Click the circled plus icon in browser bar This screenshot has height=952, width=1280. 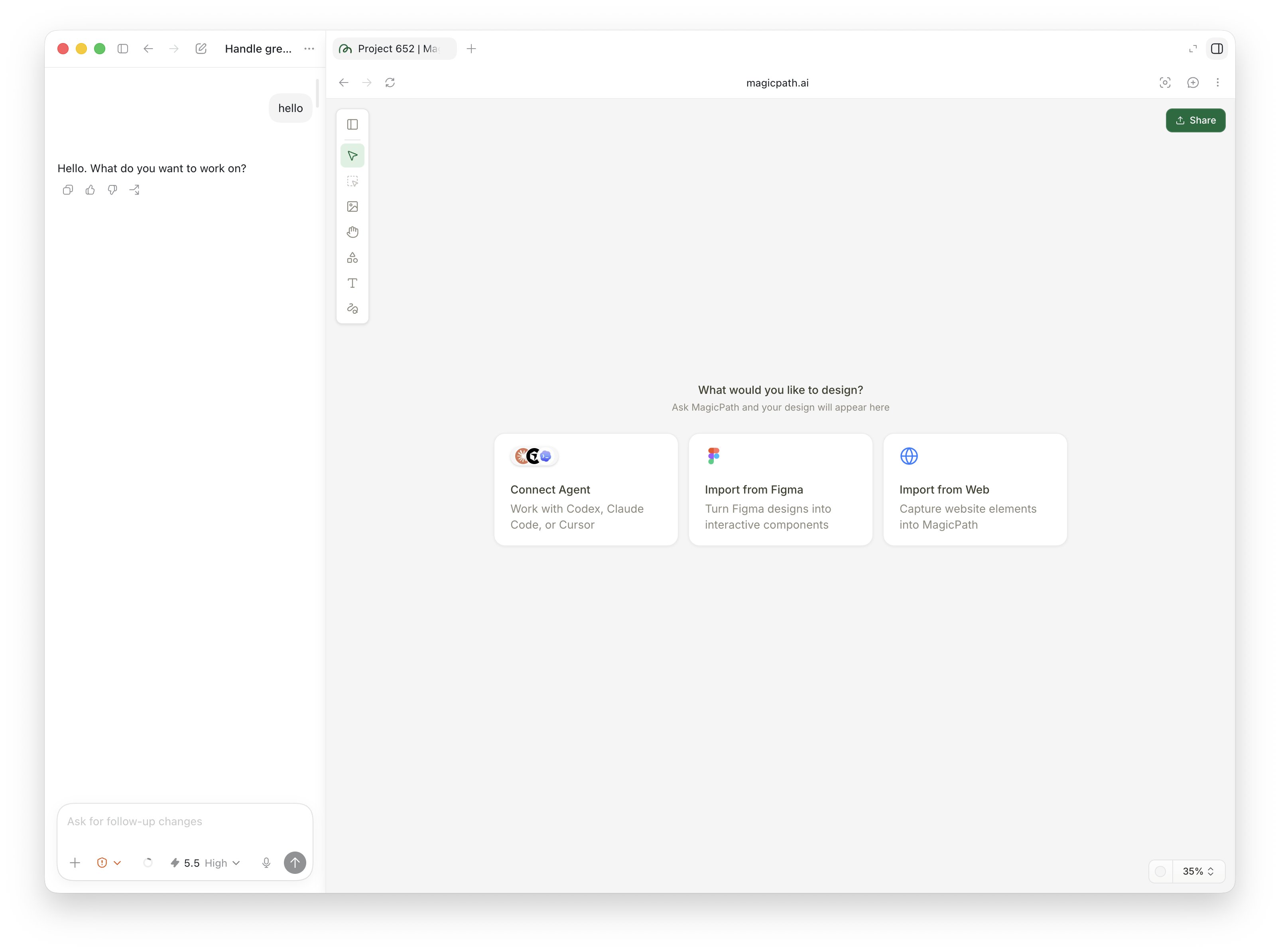(1192, 83)
